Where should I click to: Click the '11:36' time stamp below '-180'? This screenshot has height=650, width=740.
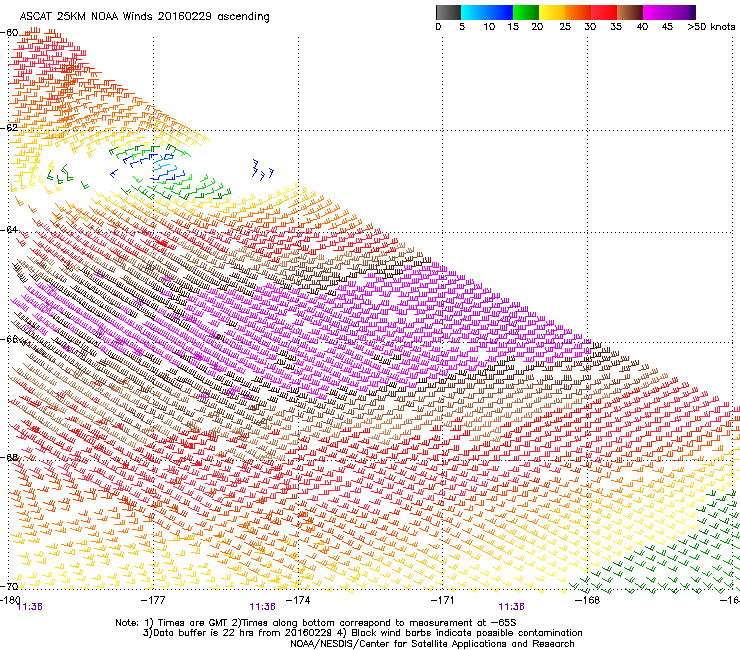click(29, 607)
